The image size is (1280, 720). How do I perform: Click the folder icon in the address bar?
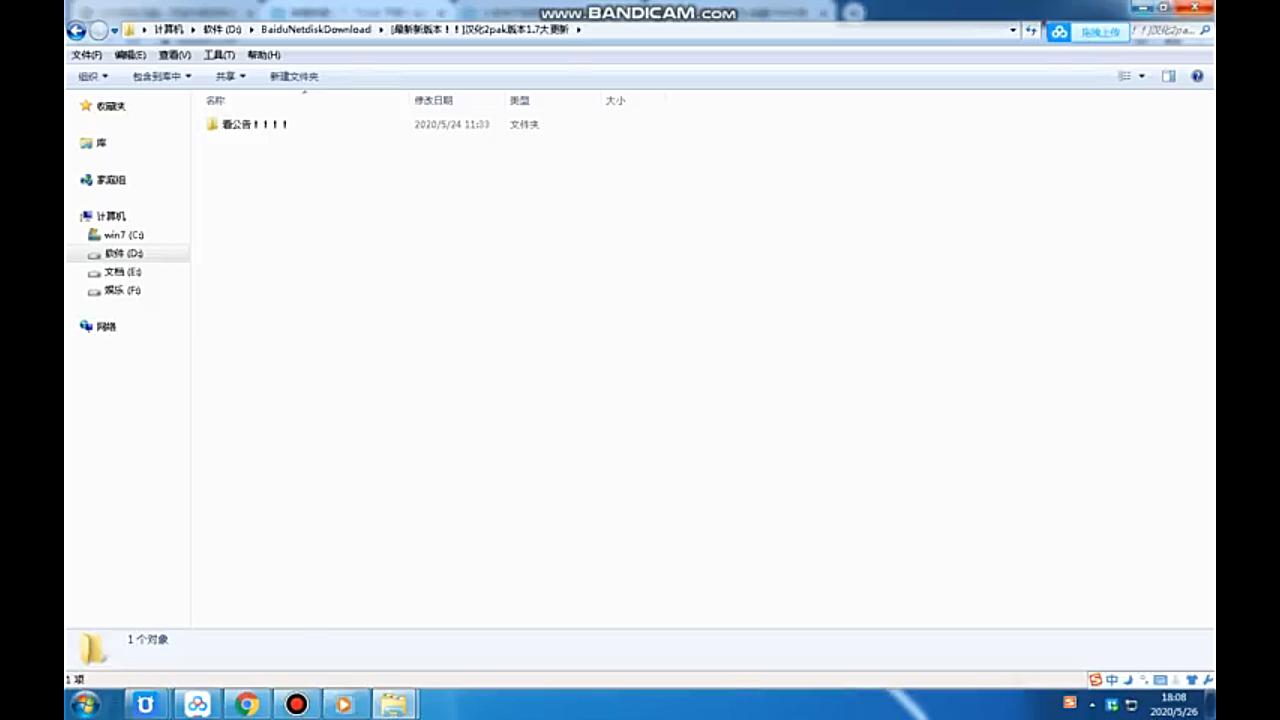[x=130, y=30]
